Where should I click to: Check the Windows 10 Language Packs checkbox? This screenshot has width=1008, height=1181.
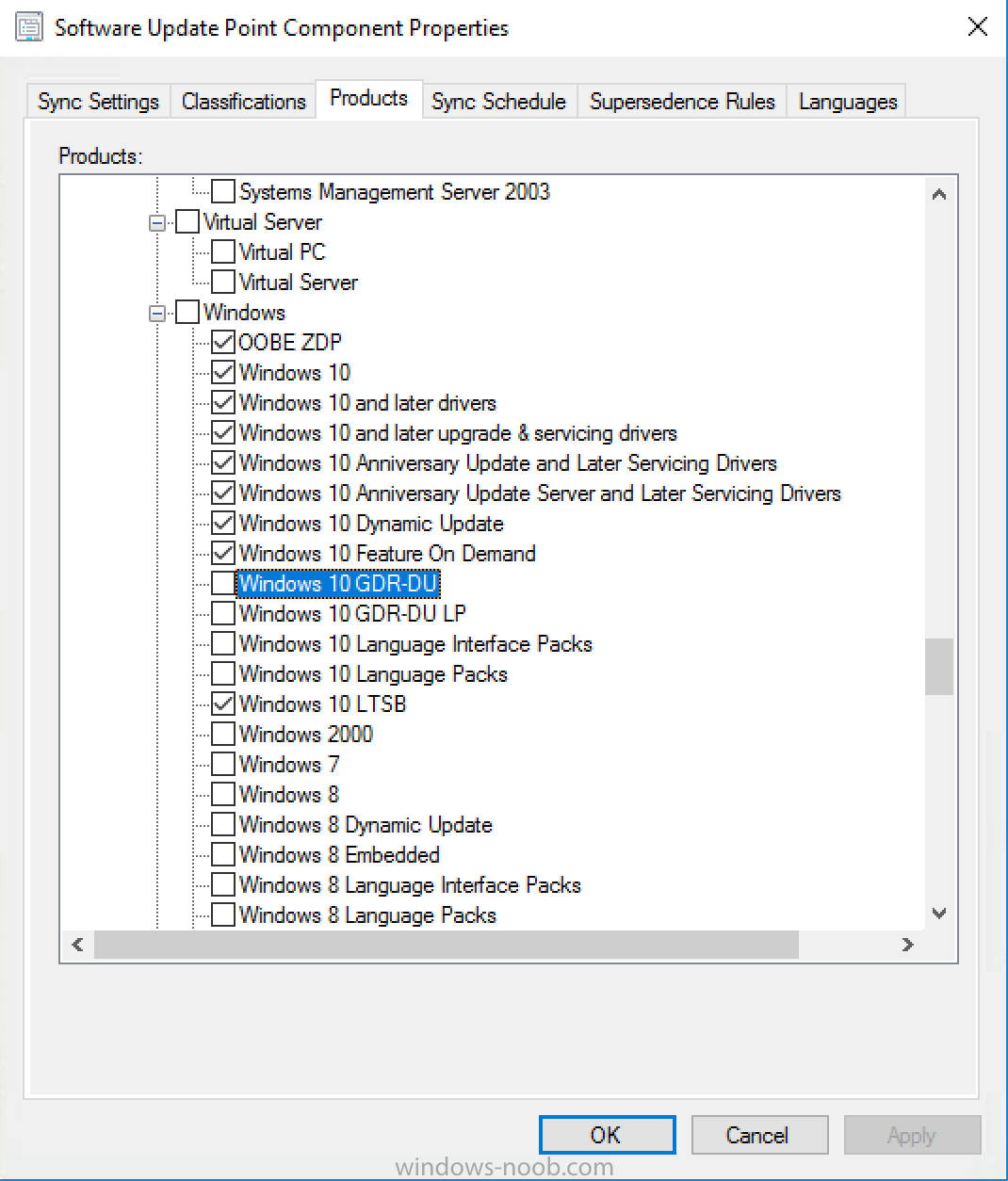(223, 674)
